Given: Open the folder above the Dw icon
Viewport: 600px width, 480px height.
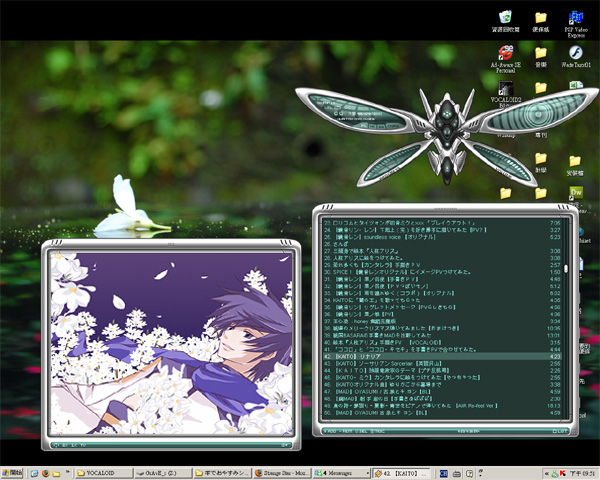Looking at the screenshot, I should click(x=575, y=161).
